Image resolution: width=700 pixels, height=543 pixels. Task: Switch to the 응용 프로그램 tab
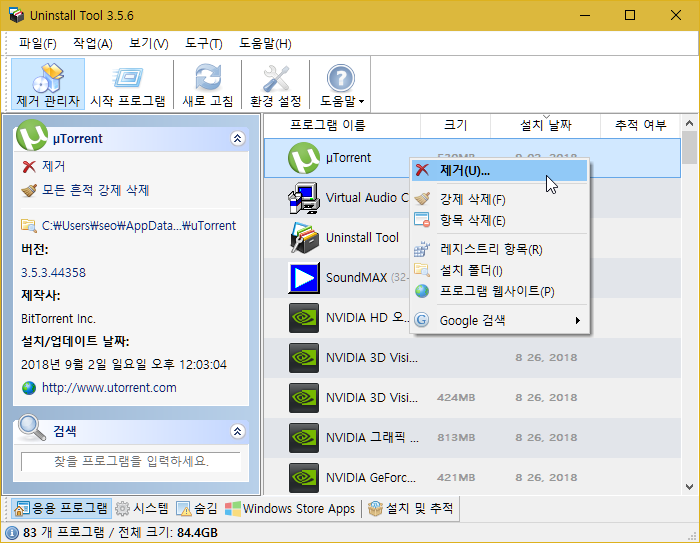tap(62, 508)
